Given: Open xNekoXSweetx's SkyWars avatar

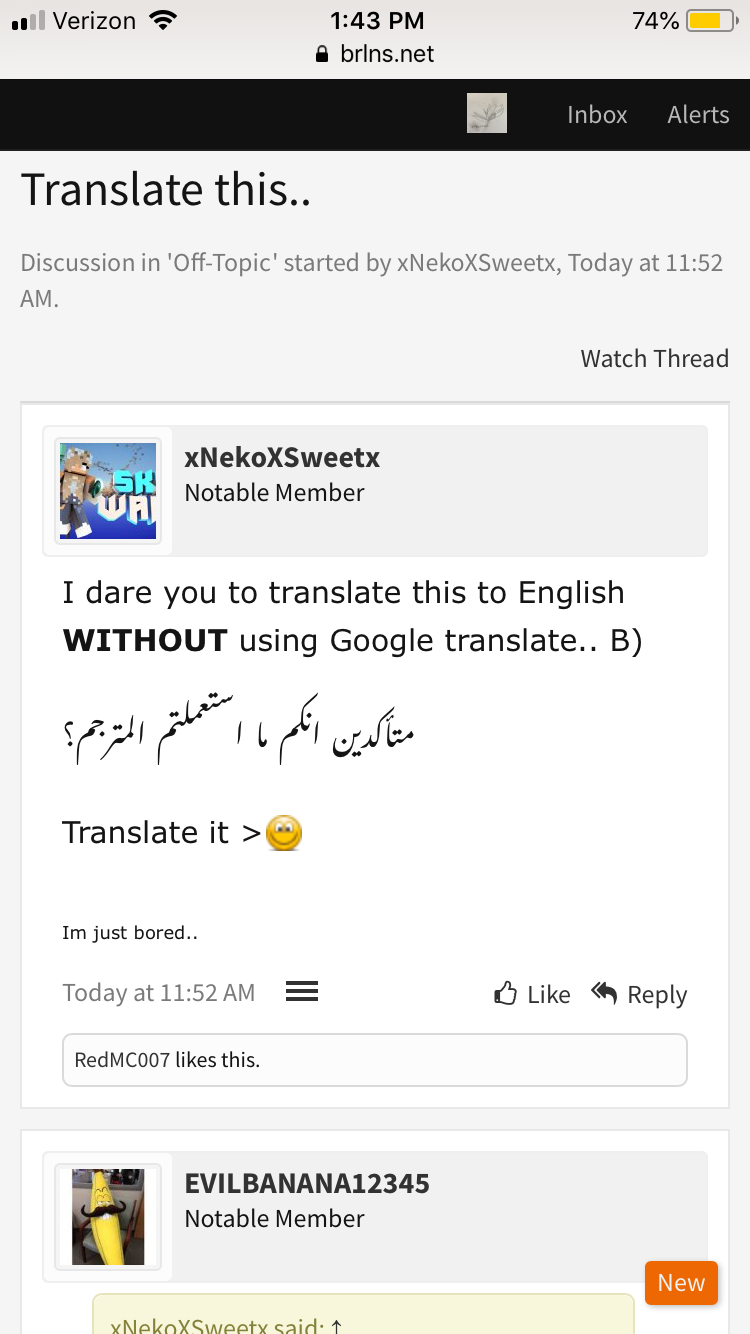Looking at the screenshot, I should tap(108, 491).
